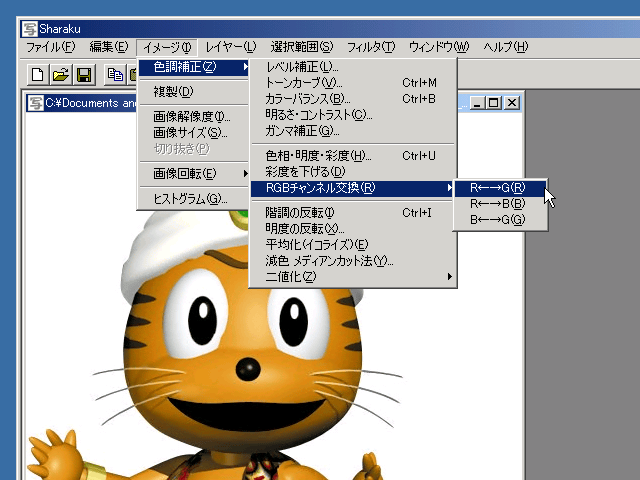Click the イメージ(I) menu
Image resolution: width=640 pixels, height=480 pixels.
167,47
